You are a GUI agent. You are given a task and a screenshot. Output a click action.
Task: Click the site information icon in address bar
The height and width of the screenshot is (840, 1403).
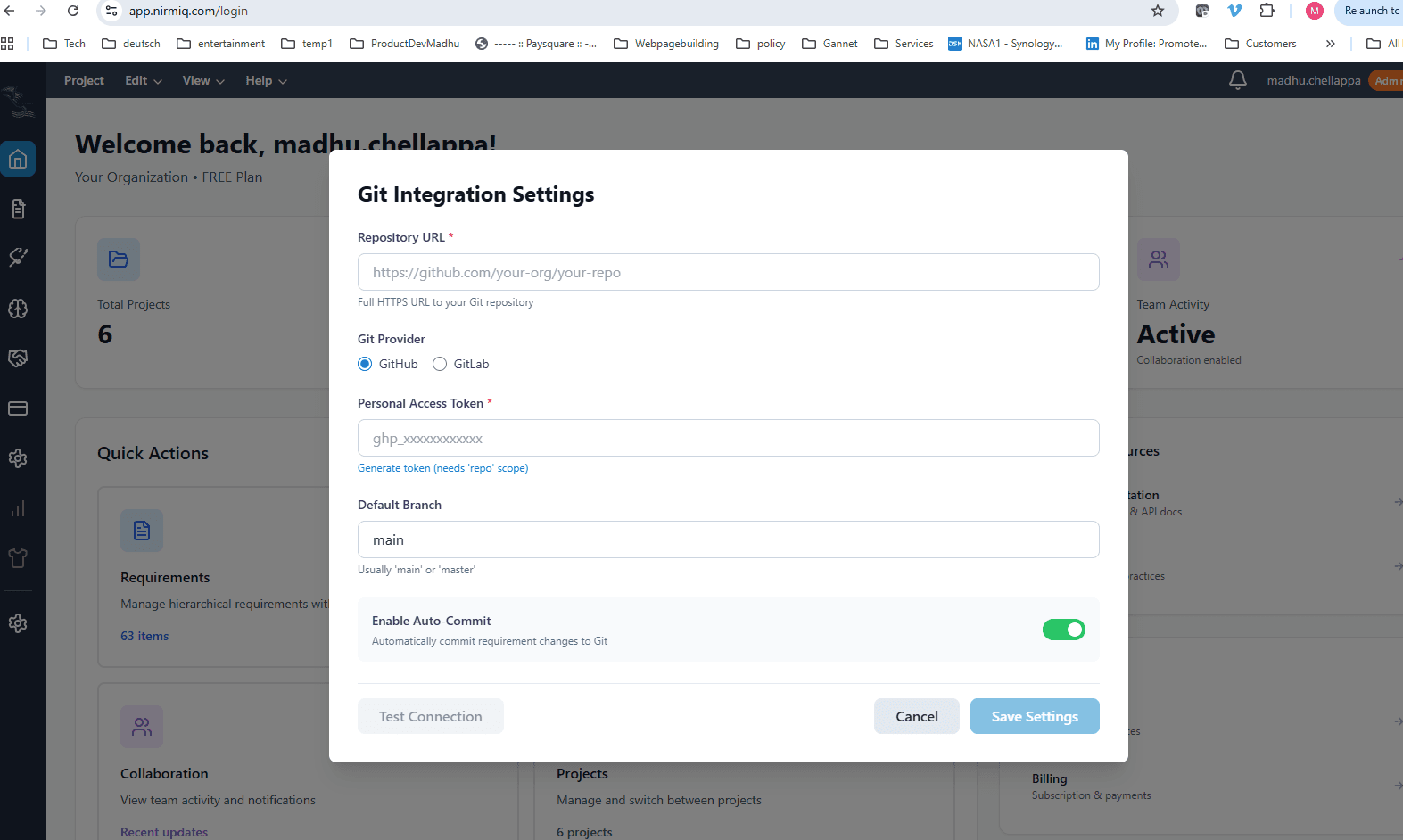tap(111, 11)
